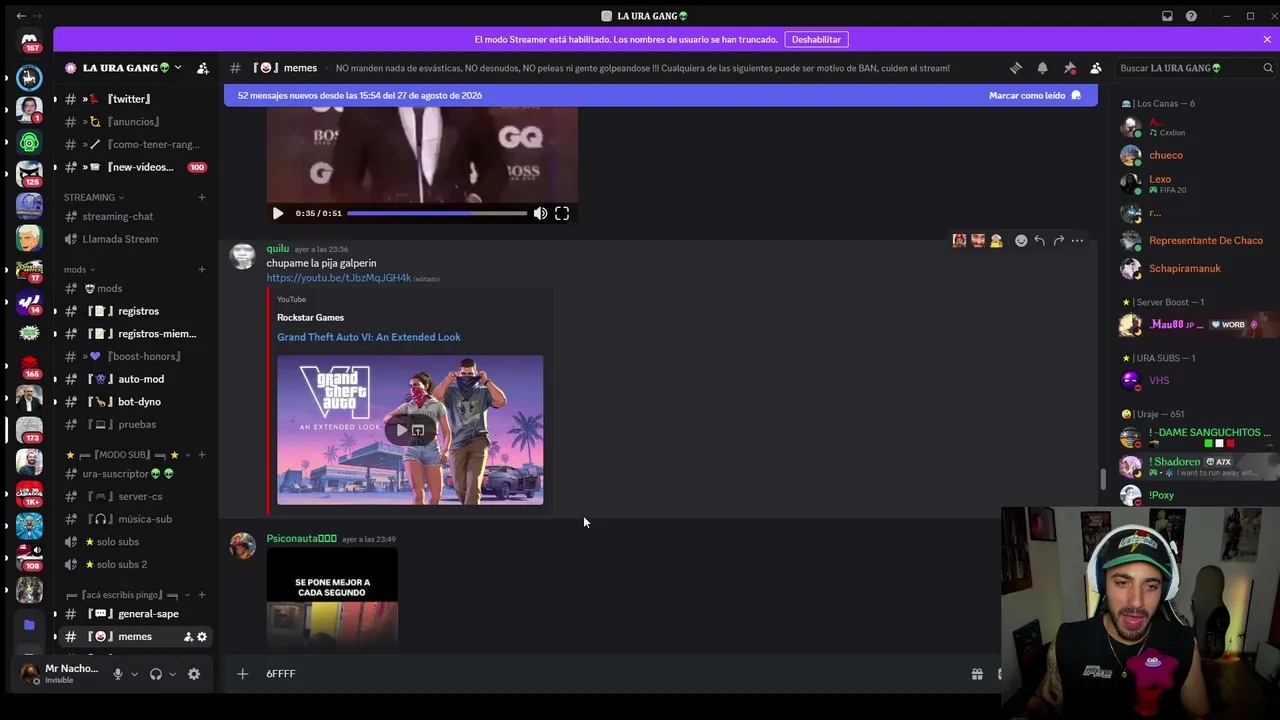Open the server folder icon
The image size is (1280, 720).
(x=29, y=625)
